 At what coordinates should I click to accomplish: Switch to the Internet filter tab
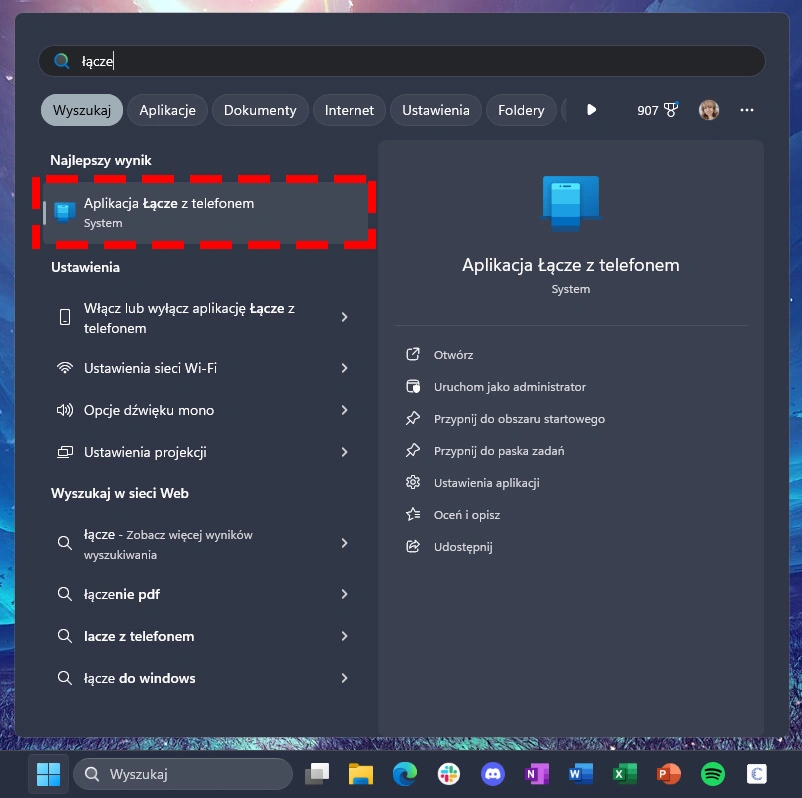pyautogui.click(x=349, y=110)
